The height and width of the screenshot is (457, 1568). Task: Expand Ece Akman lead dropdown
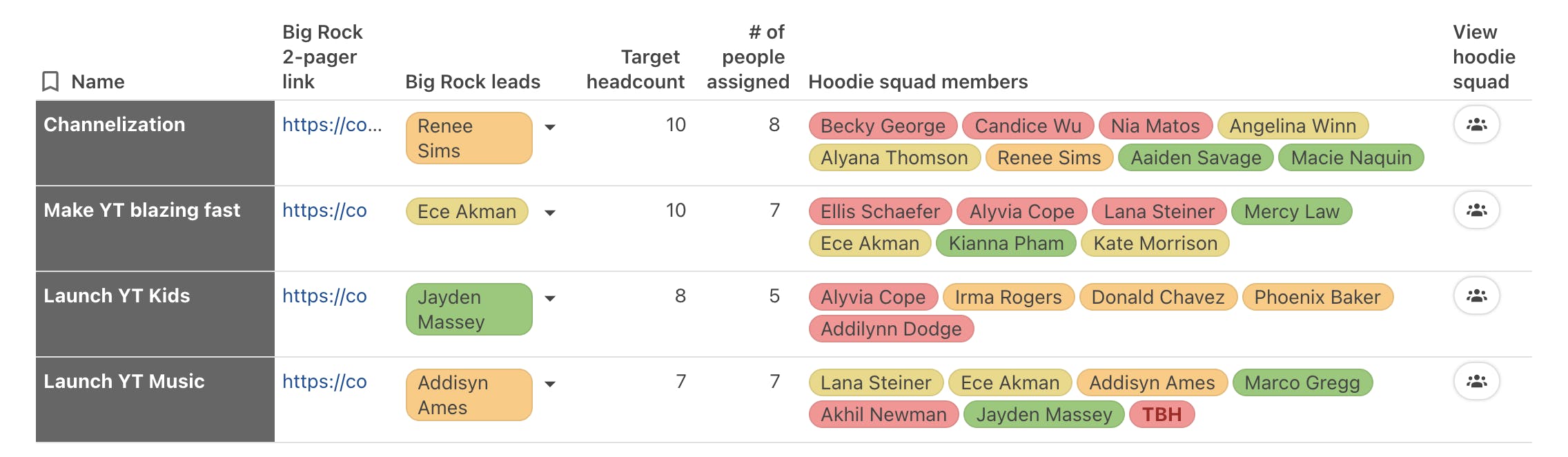(550, 213)
